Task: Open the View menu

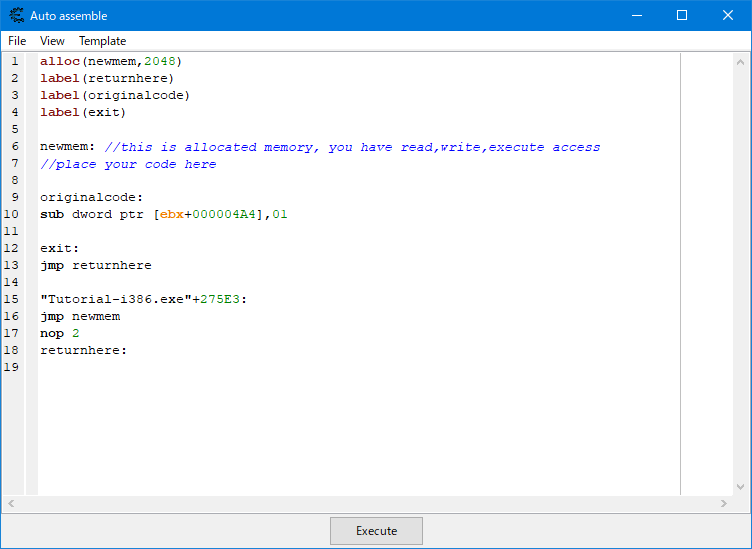Action: (52, 41)
